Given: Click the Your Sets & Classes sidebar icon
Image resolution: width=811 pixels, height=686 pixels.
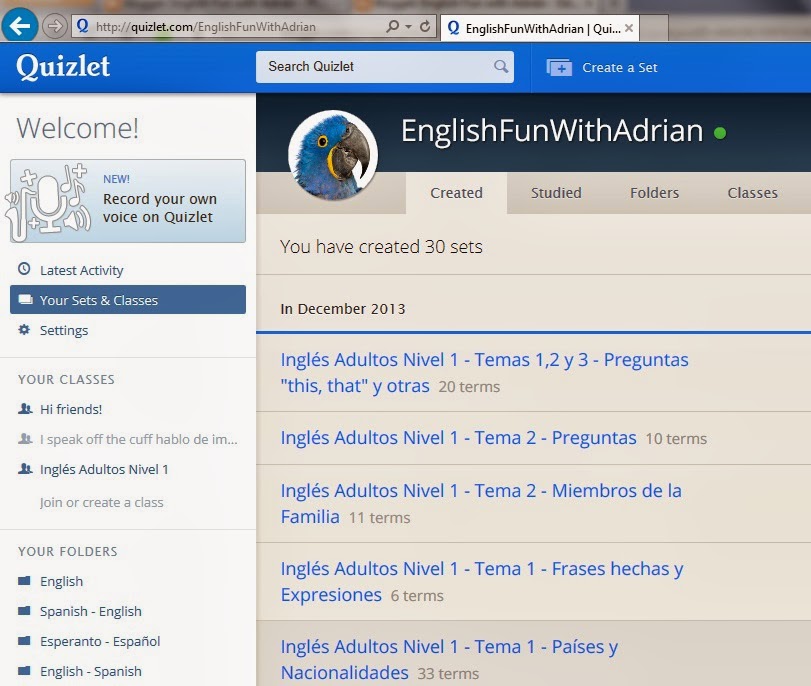Looking at the screenshot, I should pos(24,298).
